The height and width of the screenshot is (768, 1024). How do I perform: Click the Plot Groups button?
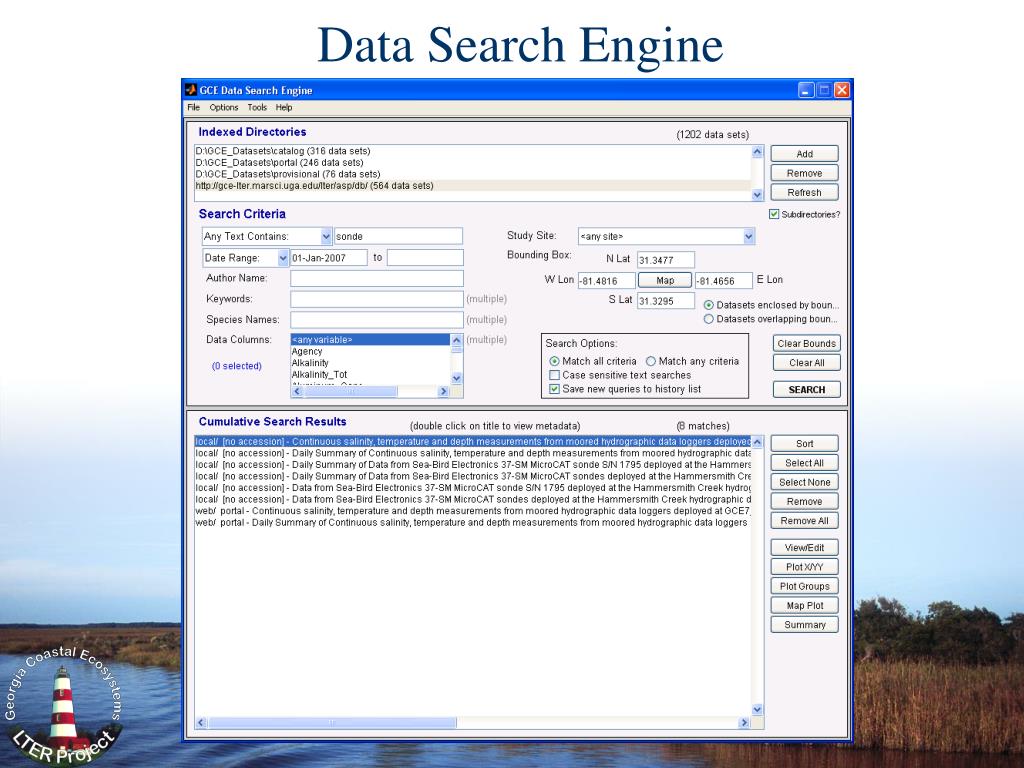pos(804,586)
